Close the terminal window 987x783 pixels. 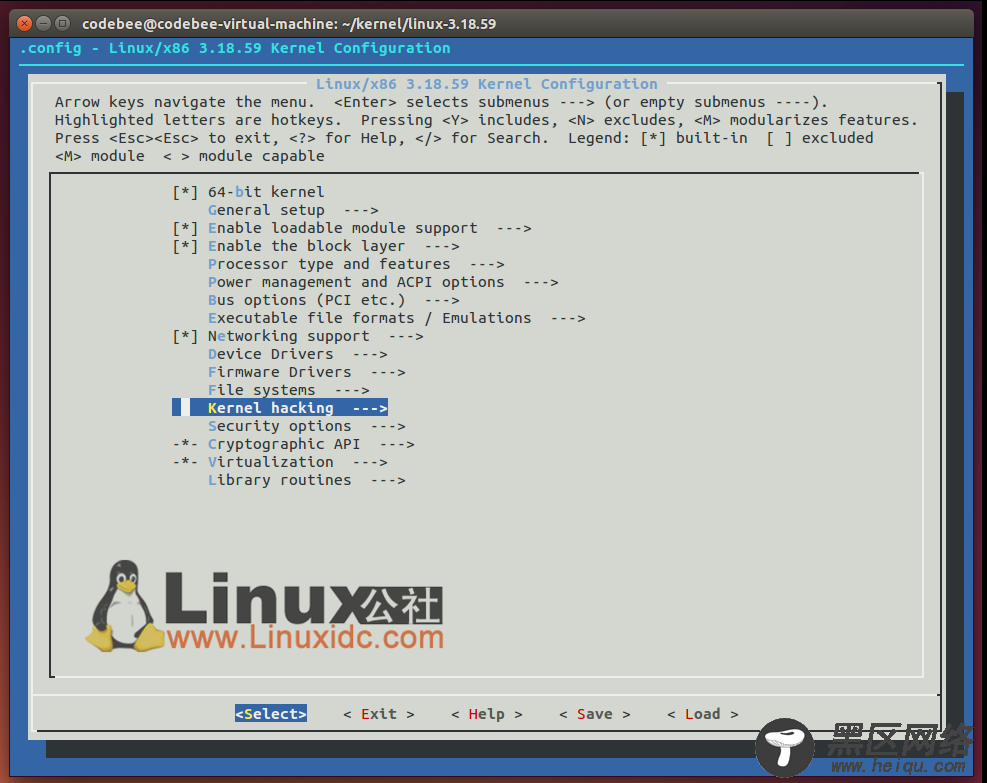pos(24,24)
